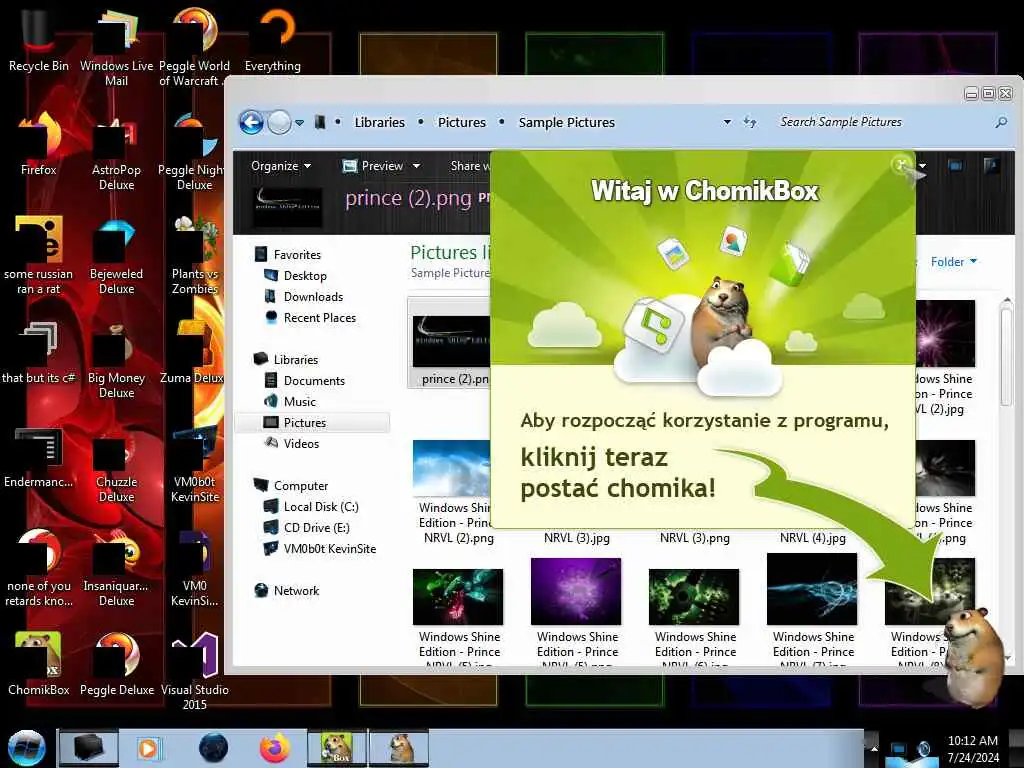The width and height of the screenshot is (1024, 768).
Task: Open Big Money Deluxe desktop icon
Action: tap(116, 359)
